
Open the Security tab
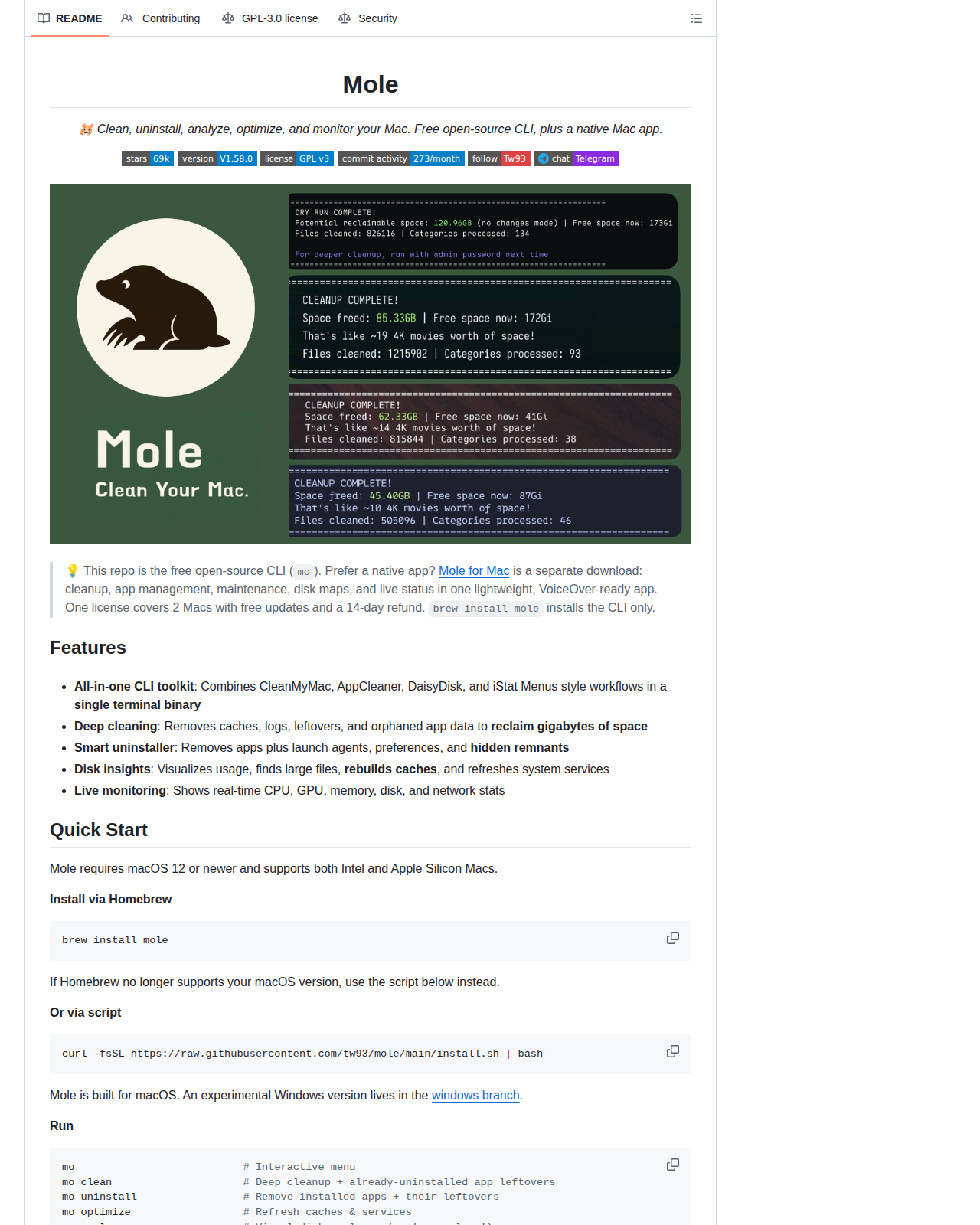point(368,18)
